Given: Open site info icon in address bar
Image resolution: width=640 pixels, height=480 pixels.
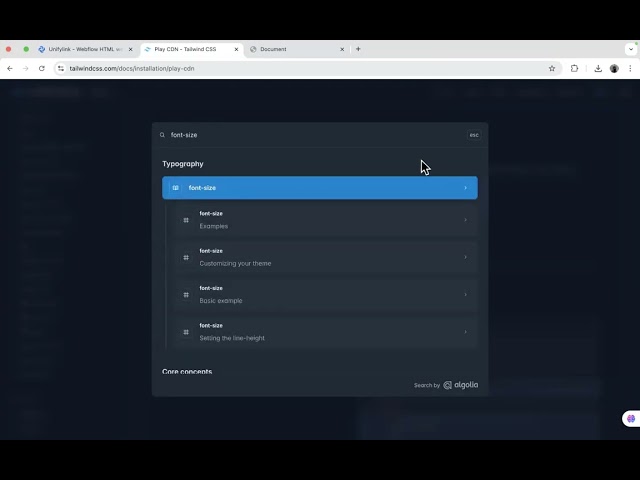Looking at the screenshot, I should (x=61, y=69).
